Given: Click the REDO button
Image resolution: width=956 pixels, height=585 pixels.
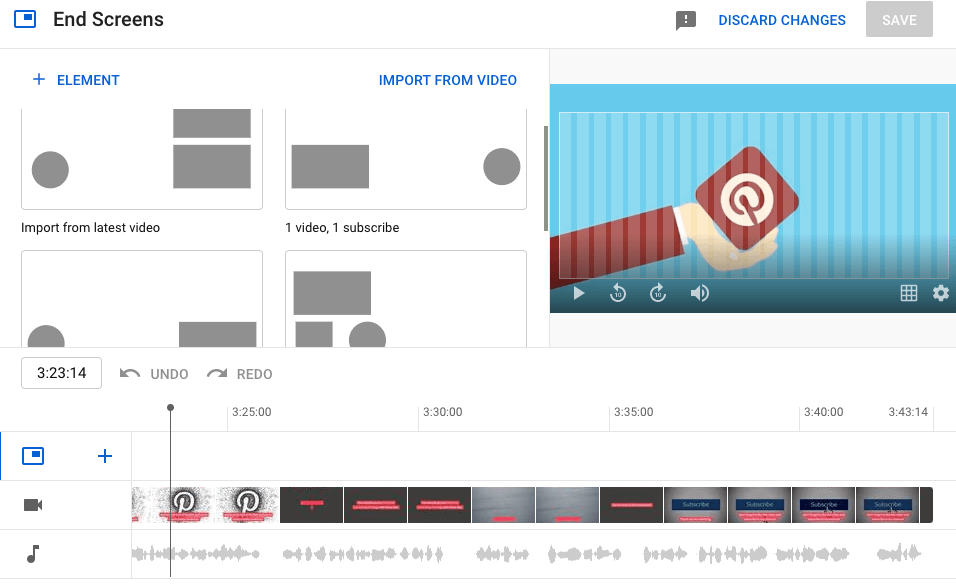Looking at the screenshot, I should (x=240, y=373).
